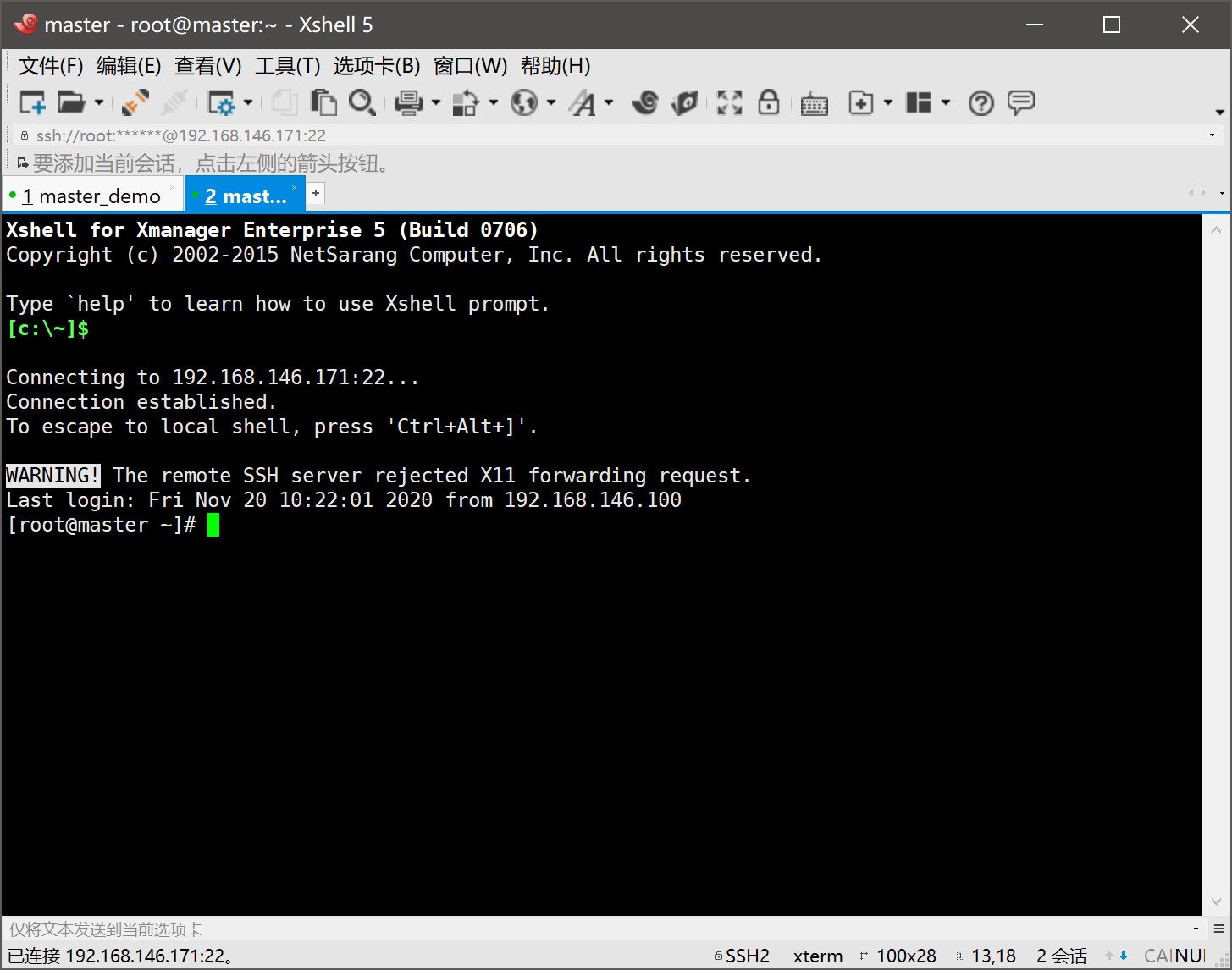
Task: Switch to the master_demo tab
Action: [x=91, y=196]
